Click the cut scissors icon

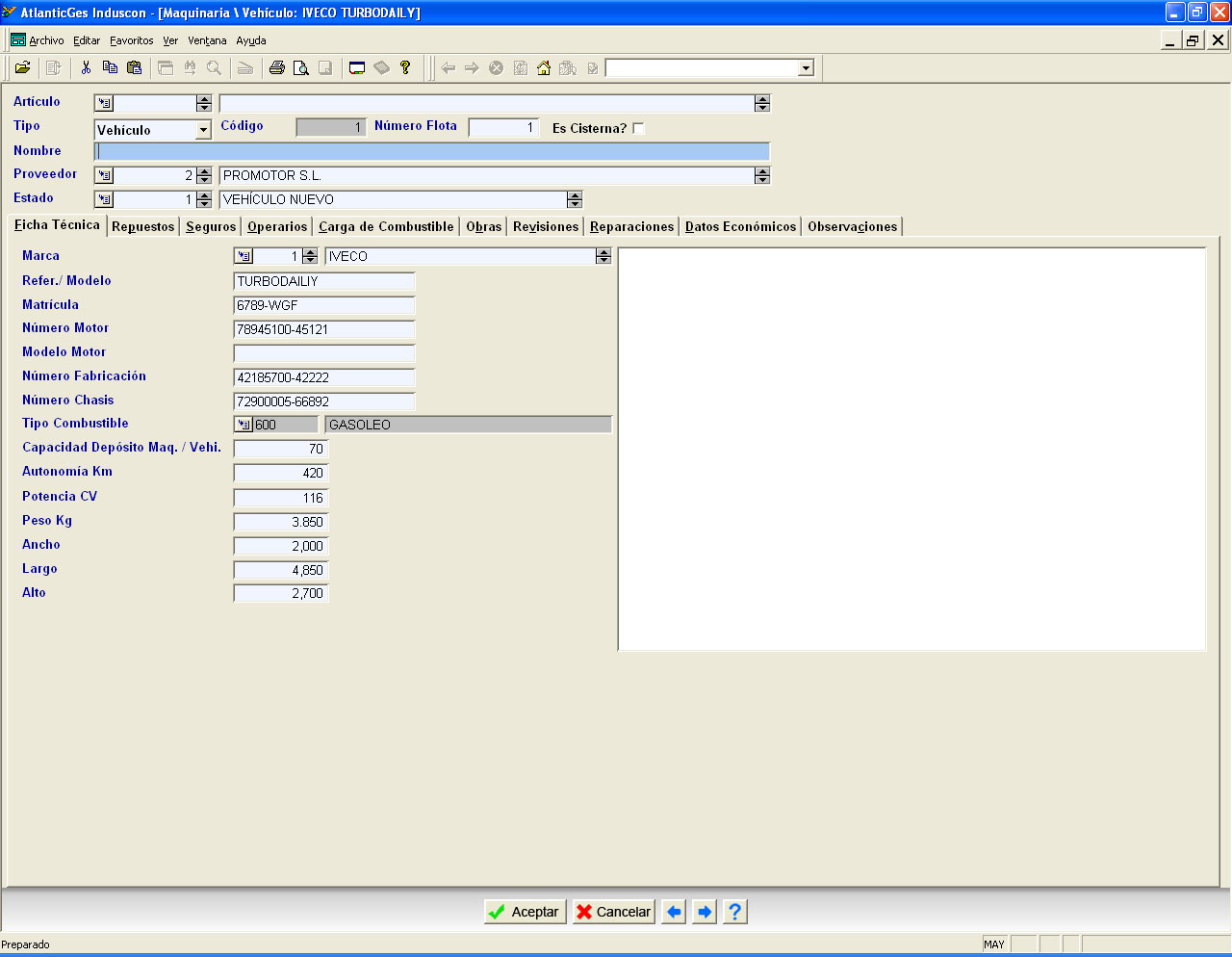[86, 67]
